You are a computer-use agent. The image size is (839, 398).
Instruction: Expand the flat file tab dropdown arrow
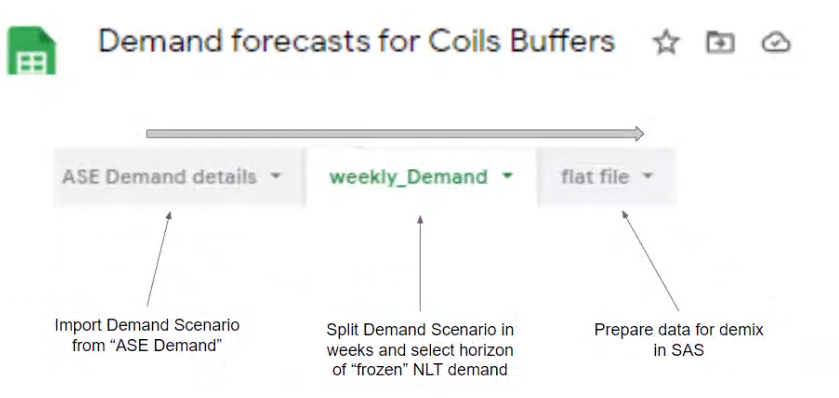coord(647,175)
